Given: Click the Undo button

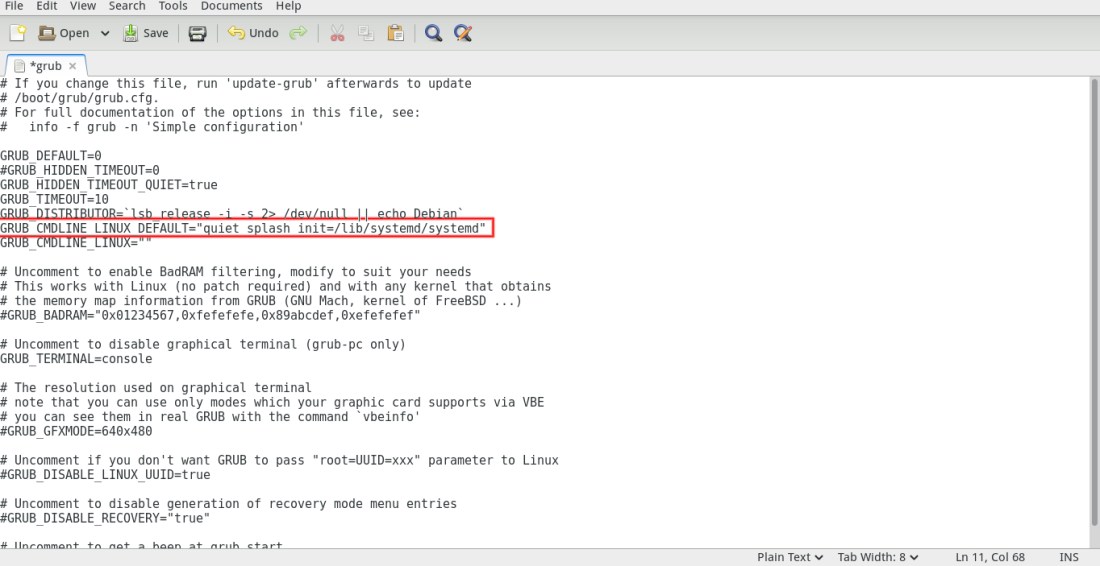Looking at the screenshot, I should pyautogui.click(x=253, y=33).
